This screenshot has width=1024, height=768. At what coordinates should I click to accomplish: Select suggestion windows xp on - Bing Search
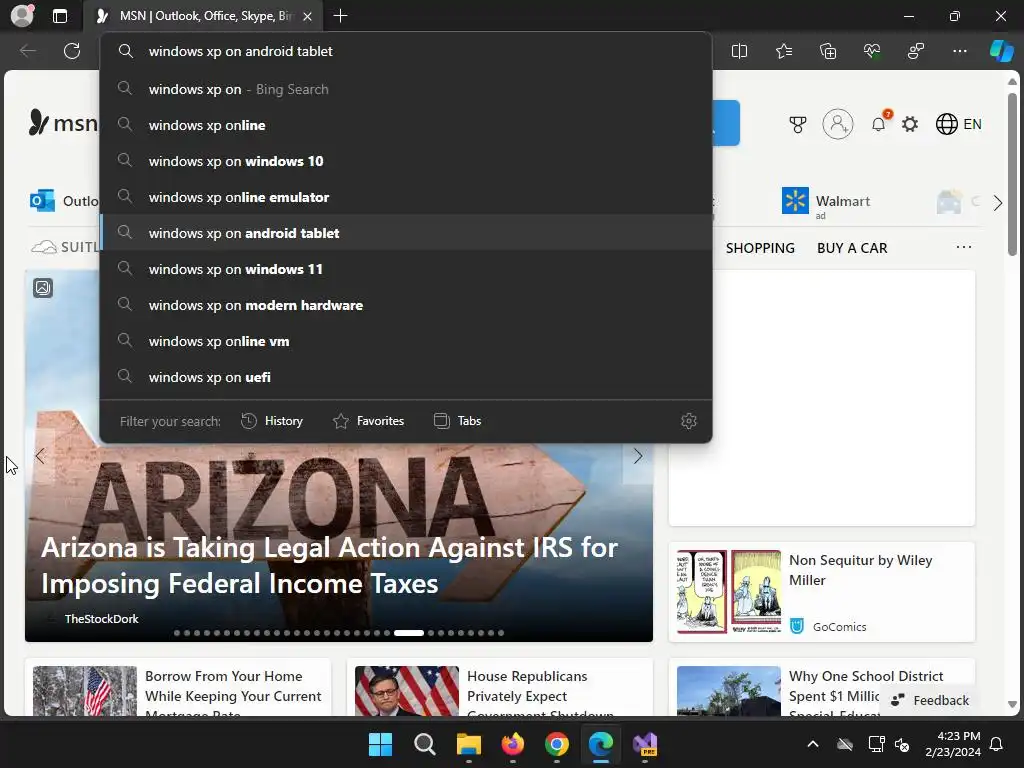coord(406,89)
